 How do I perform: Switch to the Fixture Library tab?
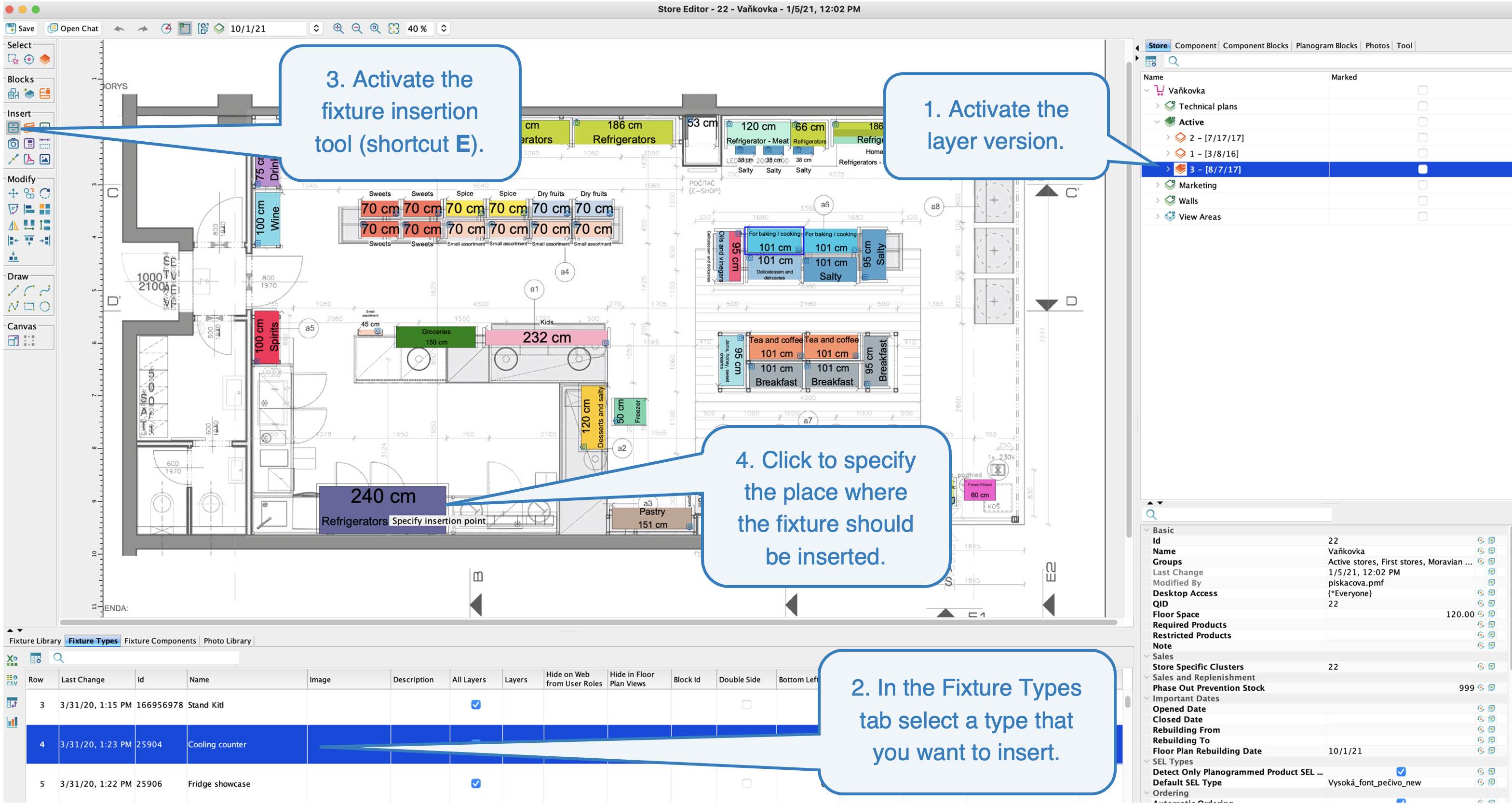(x=35, y=641)
